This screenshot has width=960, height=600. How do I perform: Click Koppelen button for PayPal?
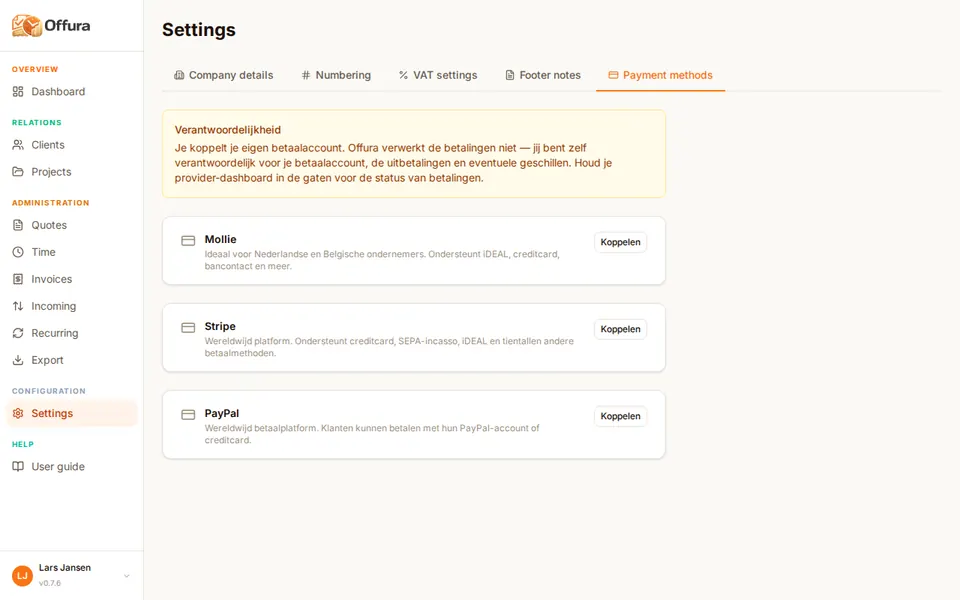(620, 416)
